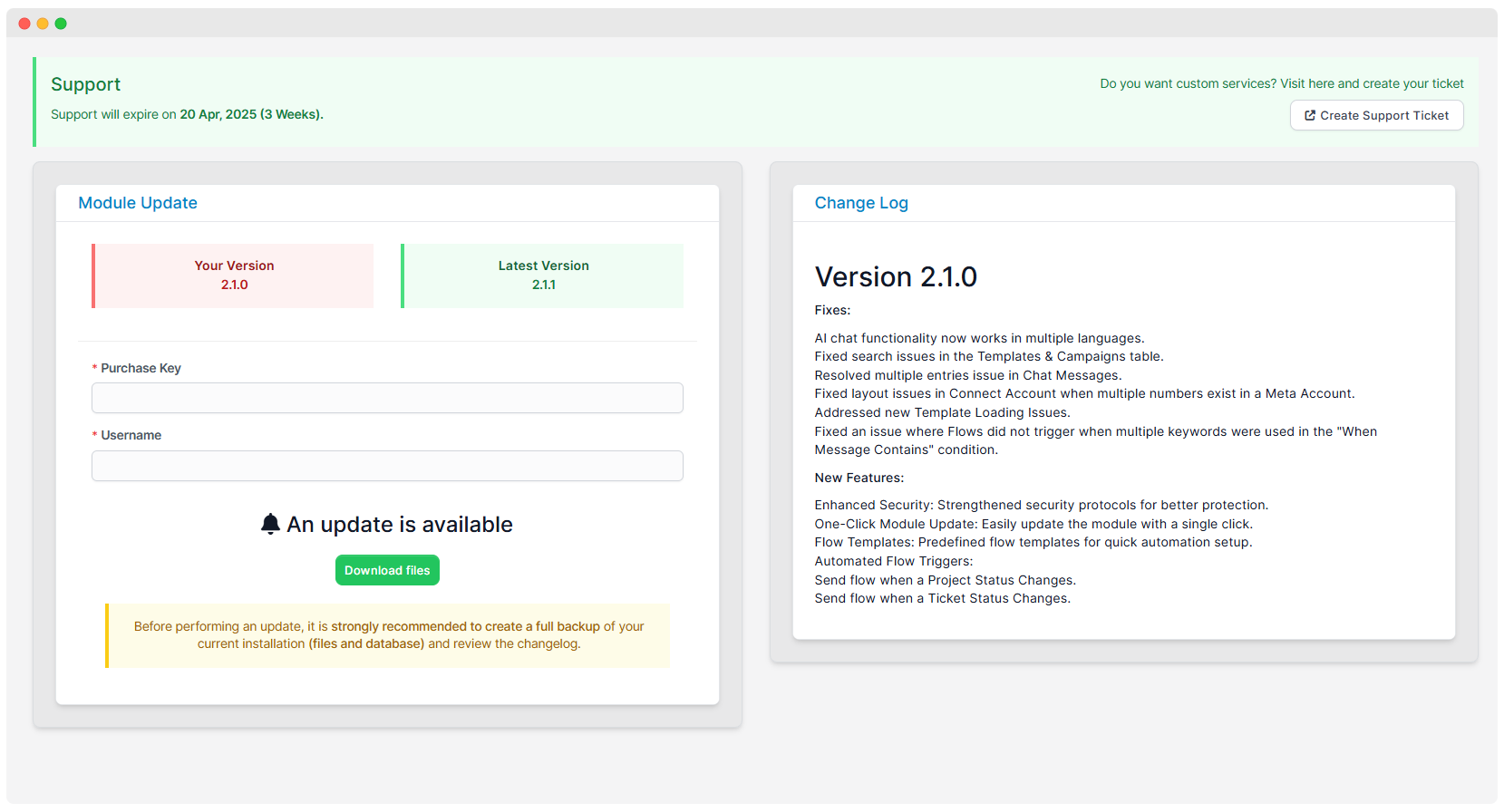The width and height of the screenshot is (1504, 812).
Task: Click the New Features subheading
Action: tap(859, 478)
